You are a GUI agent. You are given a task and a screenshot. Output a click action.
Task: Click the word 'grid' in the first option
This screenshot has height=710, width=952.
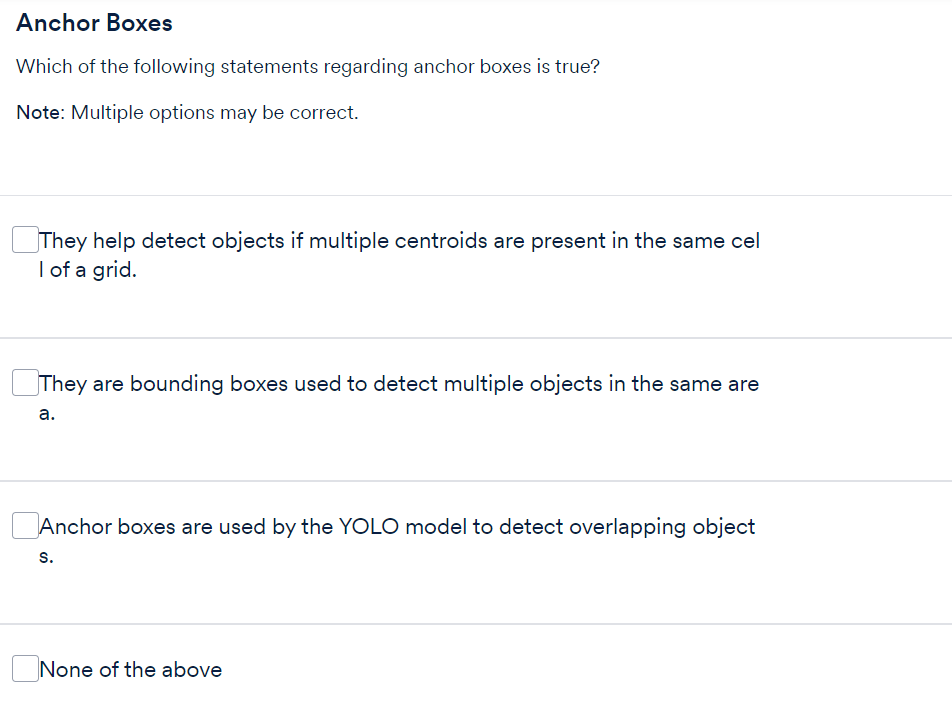(x=114, y=269)
